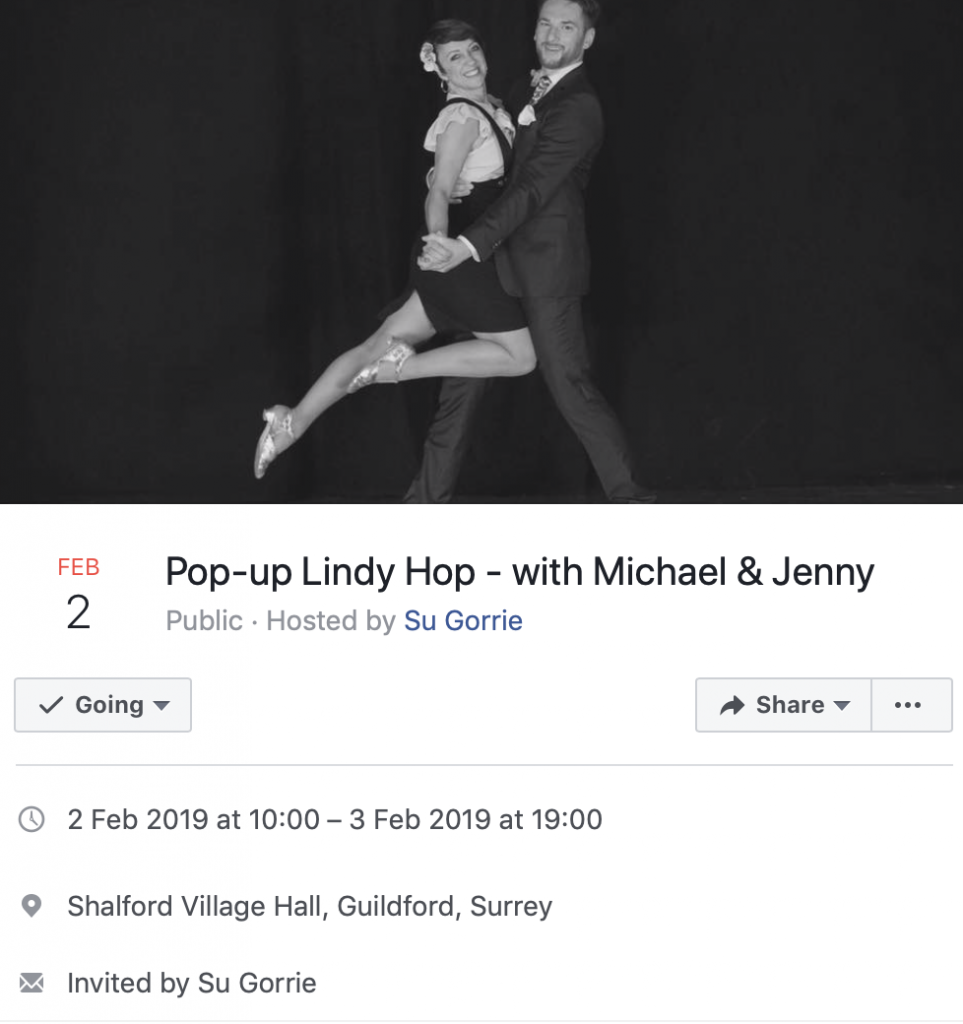Click the event title Pop-up Lindy Hop

(x=520, y=572)
